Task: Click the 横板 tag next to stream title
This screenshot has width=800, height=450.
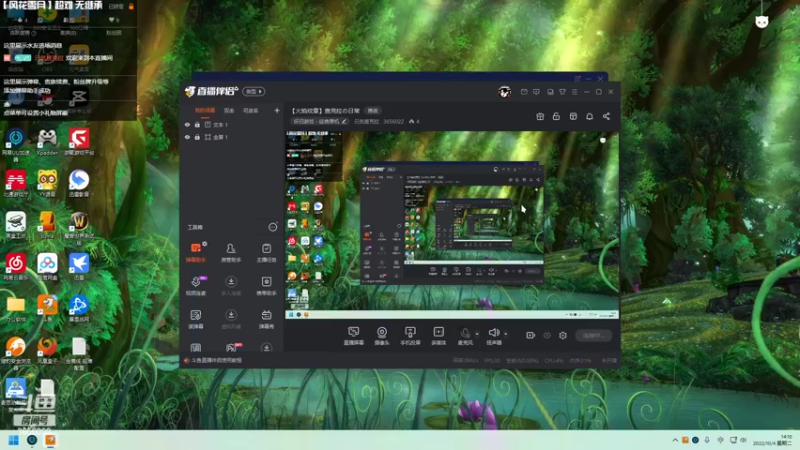Action: click(x=373, y=111)
